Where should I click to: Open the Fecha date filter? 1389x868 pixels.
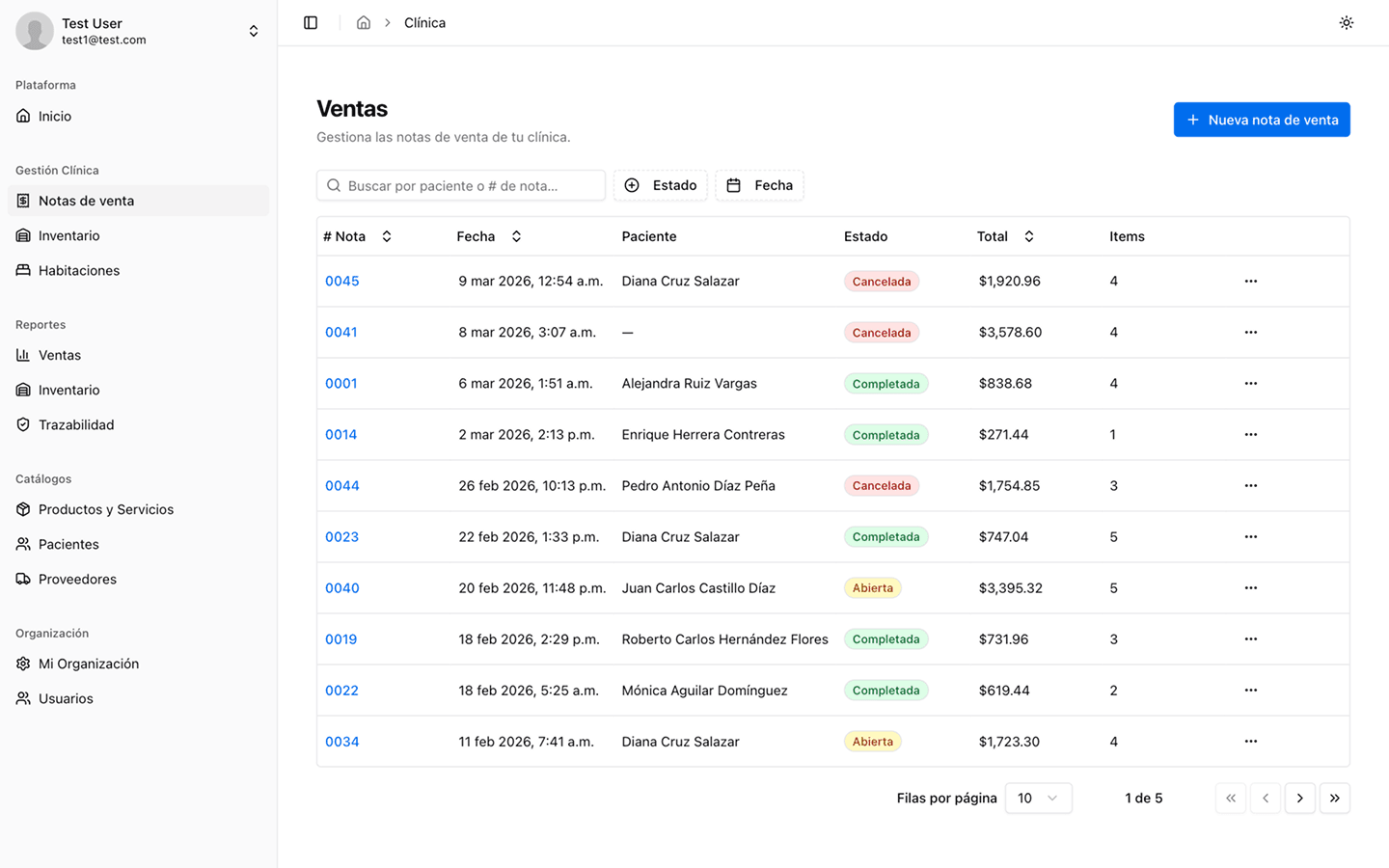759,185
